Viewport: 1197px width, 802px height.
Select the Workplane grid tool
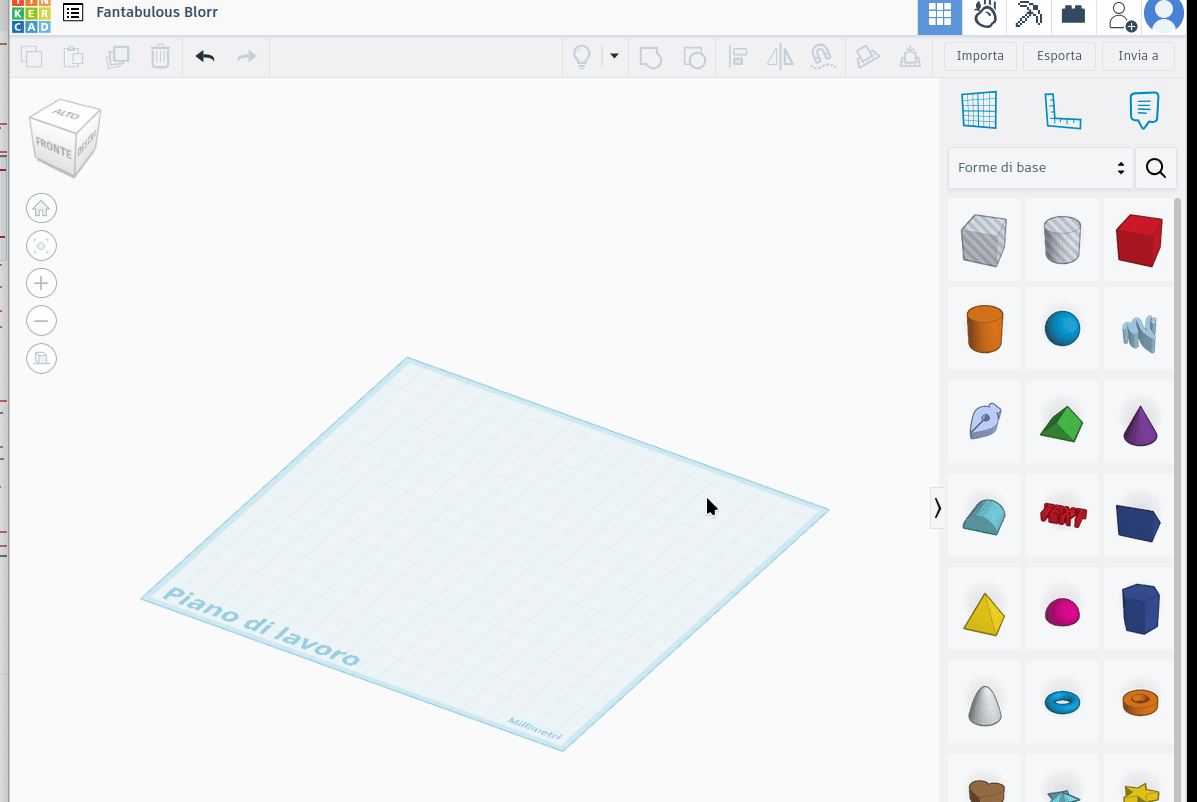[x=979, y=110]
